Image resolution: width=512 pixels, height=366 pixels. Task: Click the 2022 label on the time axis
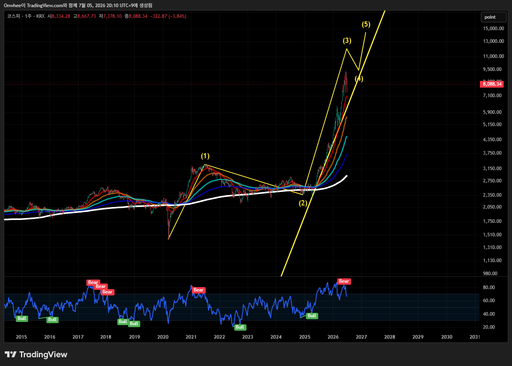pos(219,337)
